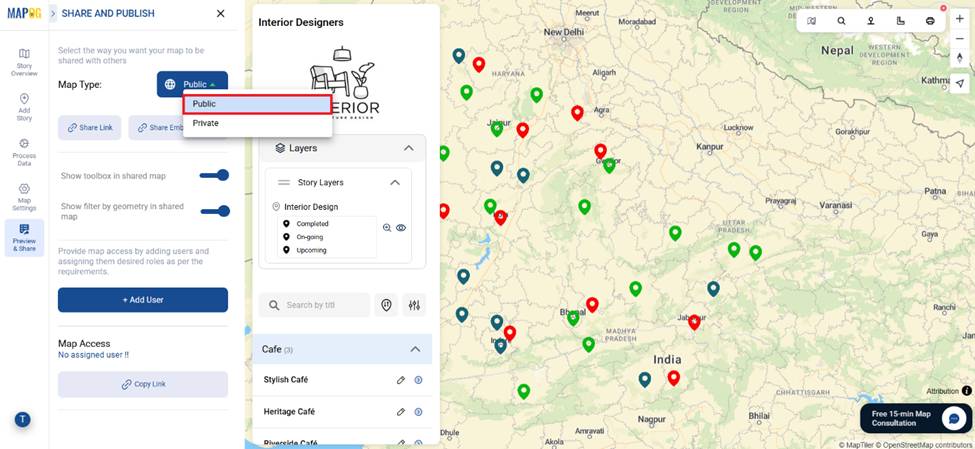
Task: Select Public from map type menu
Action: coord(256,104)
